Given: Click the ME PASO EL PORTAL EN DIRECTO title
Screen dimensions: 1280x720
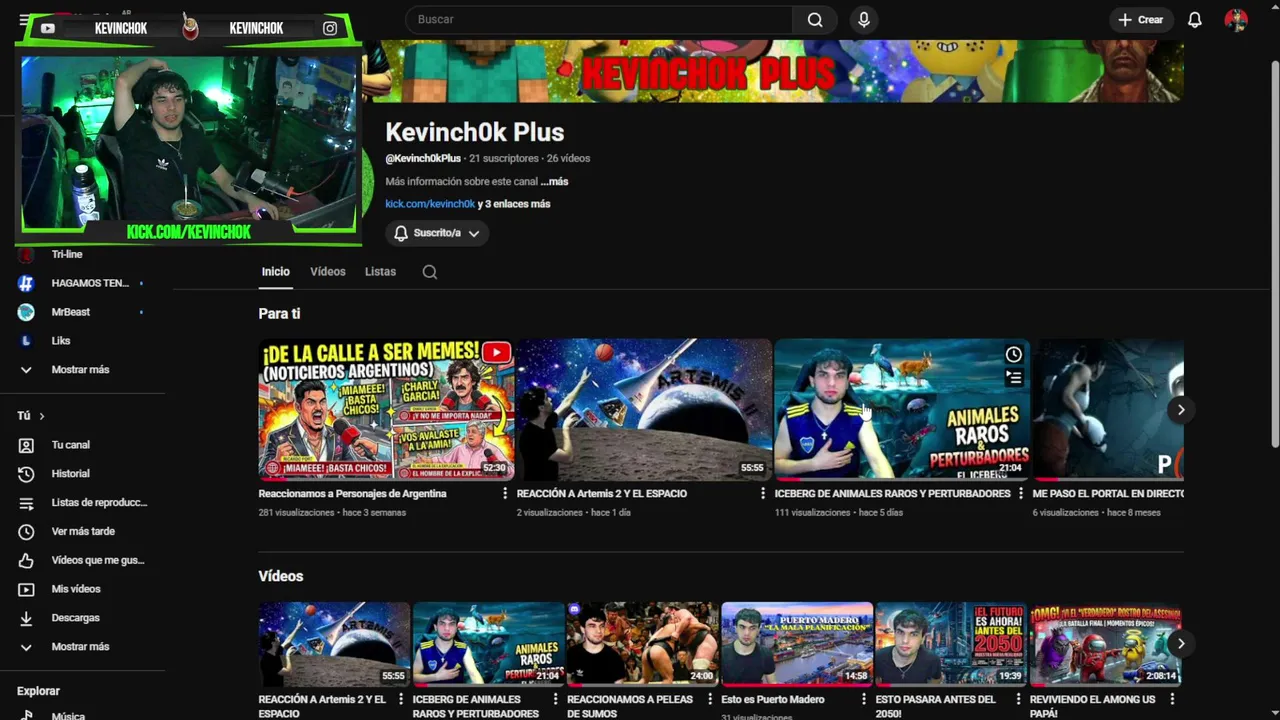Looking at the screenshot, I should click(1108, 494).
